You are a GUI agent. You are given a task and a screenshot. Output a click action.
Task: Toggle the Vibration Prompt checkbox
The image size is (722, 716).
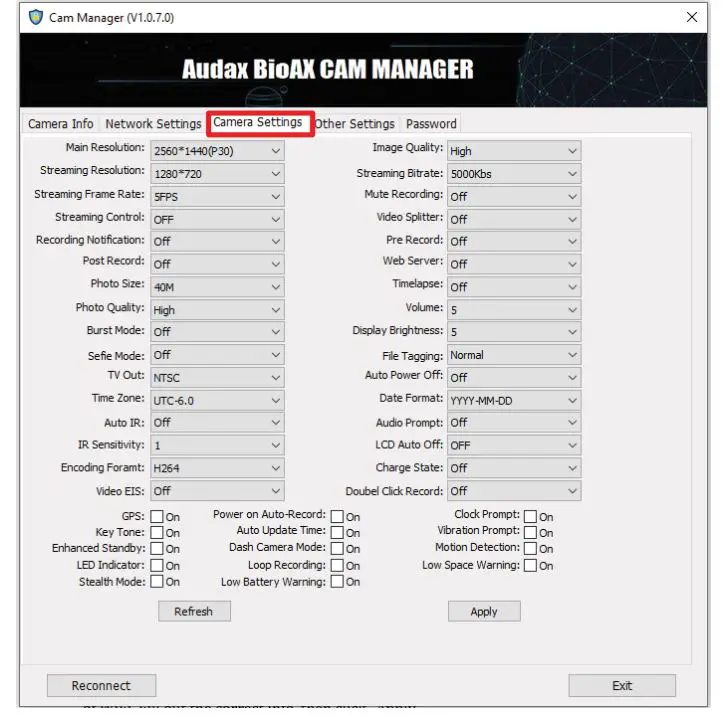click(x=530, y=532)
